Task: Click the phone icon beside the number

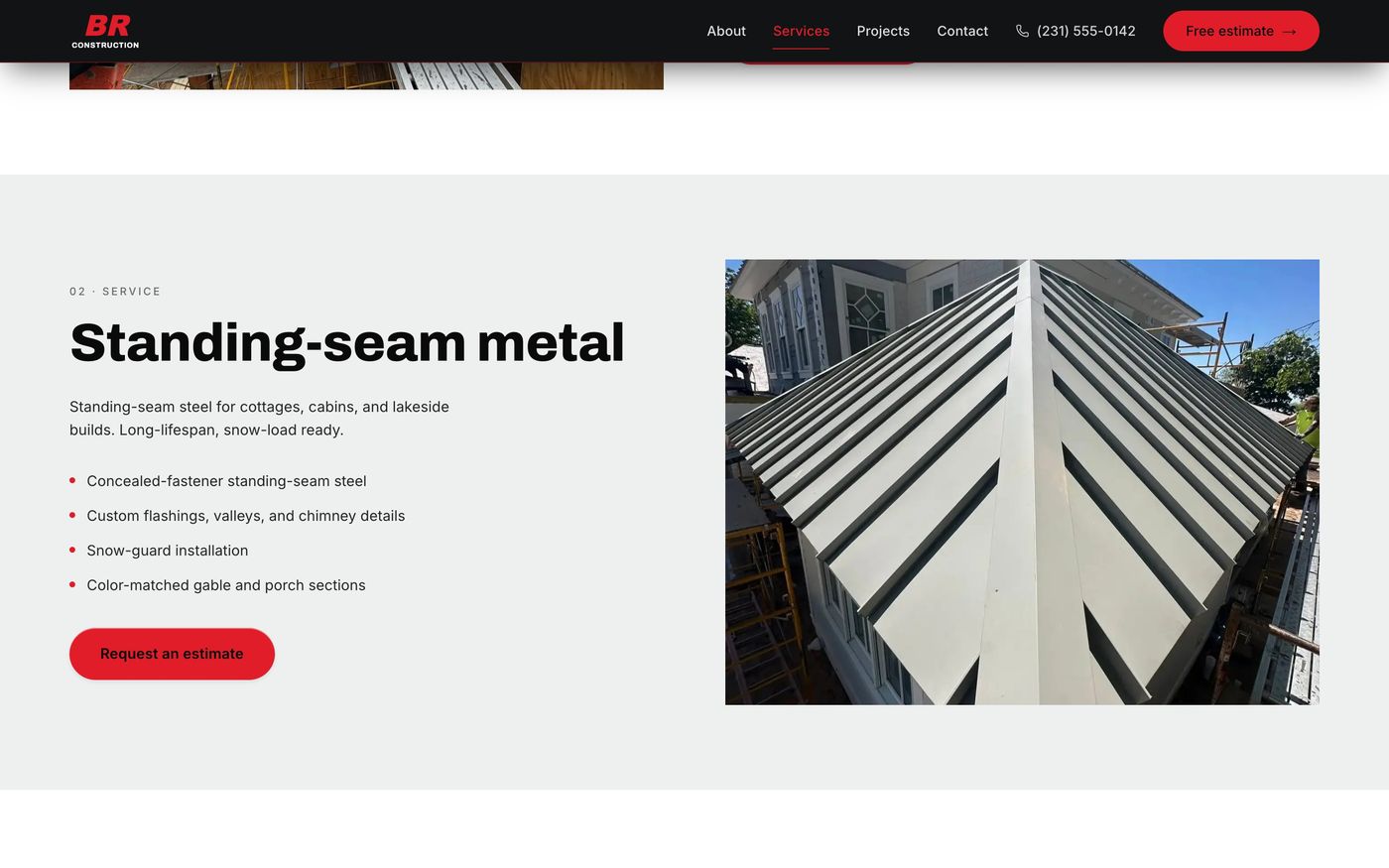Action: [x=1022, y=31]
